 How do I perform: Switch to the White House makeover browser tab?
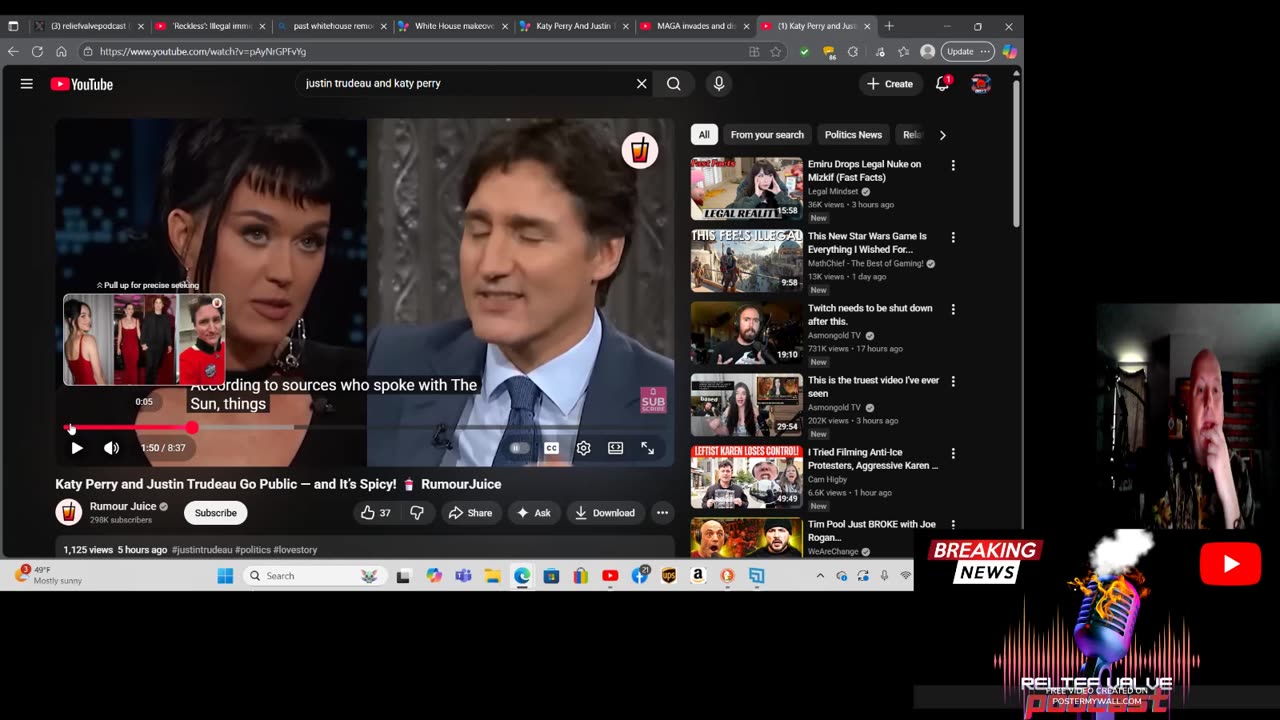coord(454,26)
